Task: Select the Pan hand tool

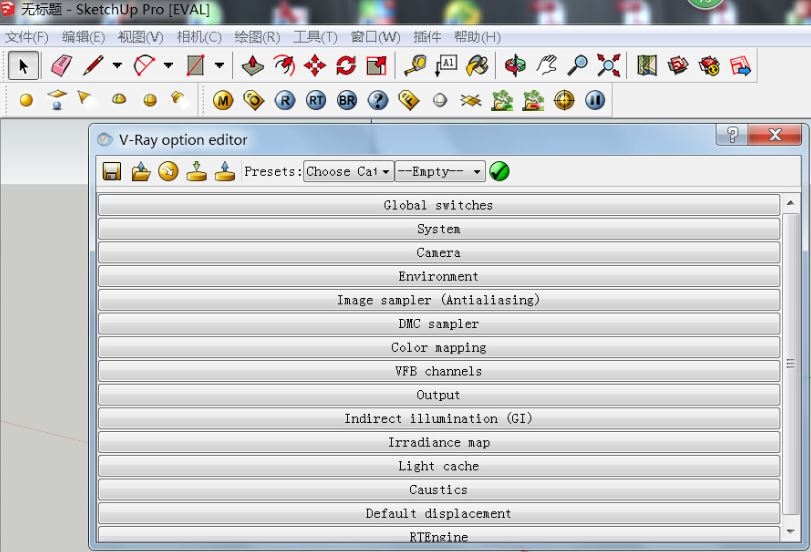Action: coord(546,66)
